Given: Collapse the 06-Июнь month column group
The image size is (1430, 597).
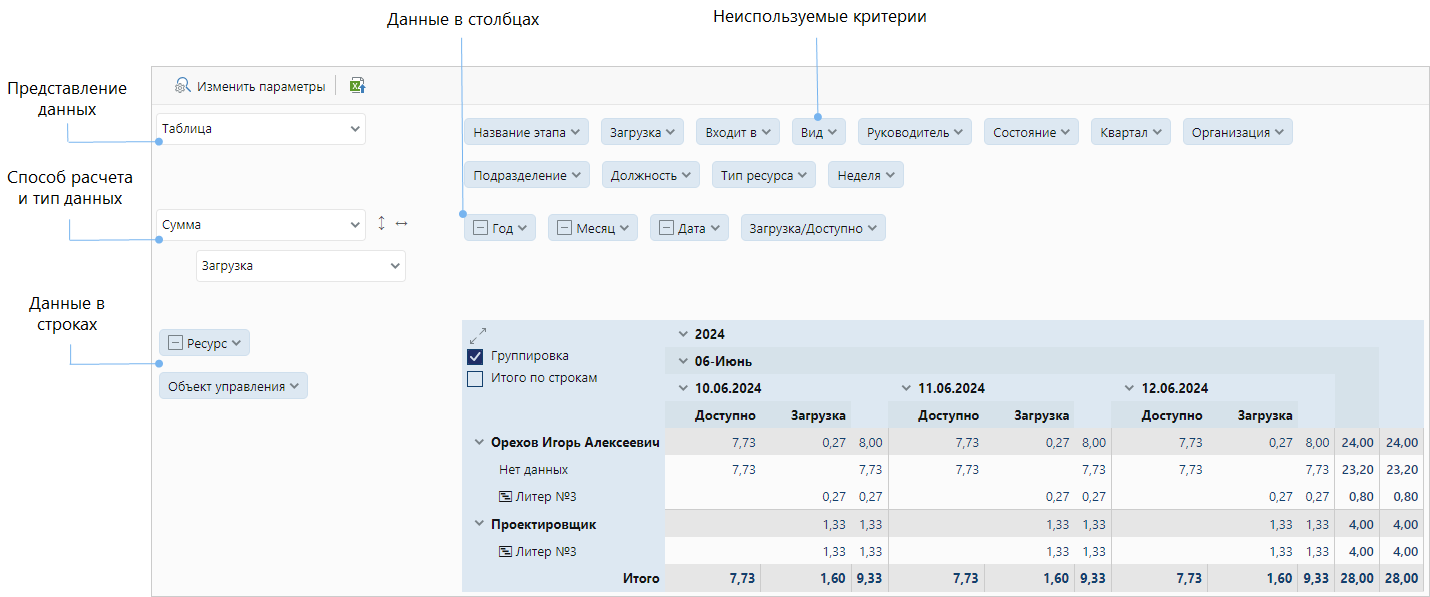Looking at the screenshot, I should 683,361.
